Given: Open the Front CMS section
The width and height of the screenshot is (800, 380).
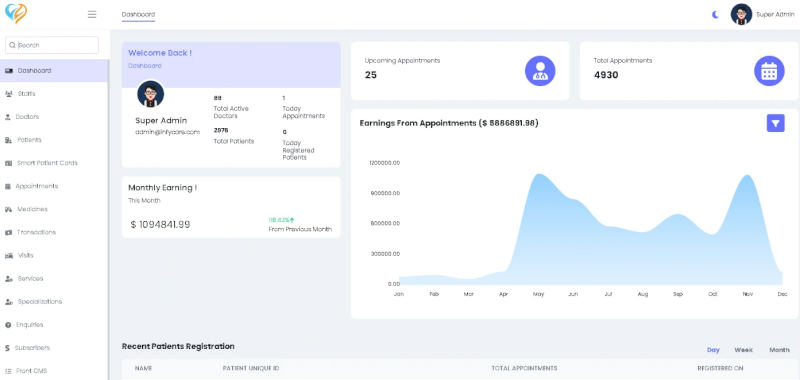Looking at the screenshot, I should click(54, 371).
